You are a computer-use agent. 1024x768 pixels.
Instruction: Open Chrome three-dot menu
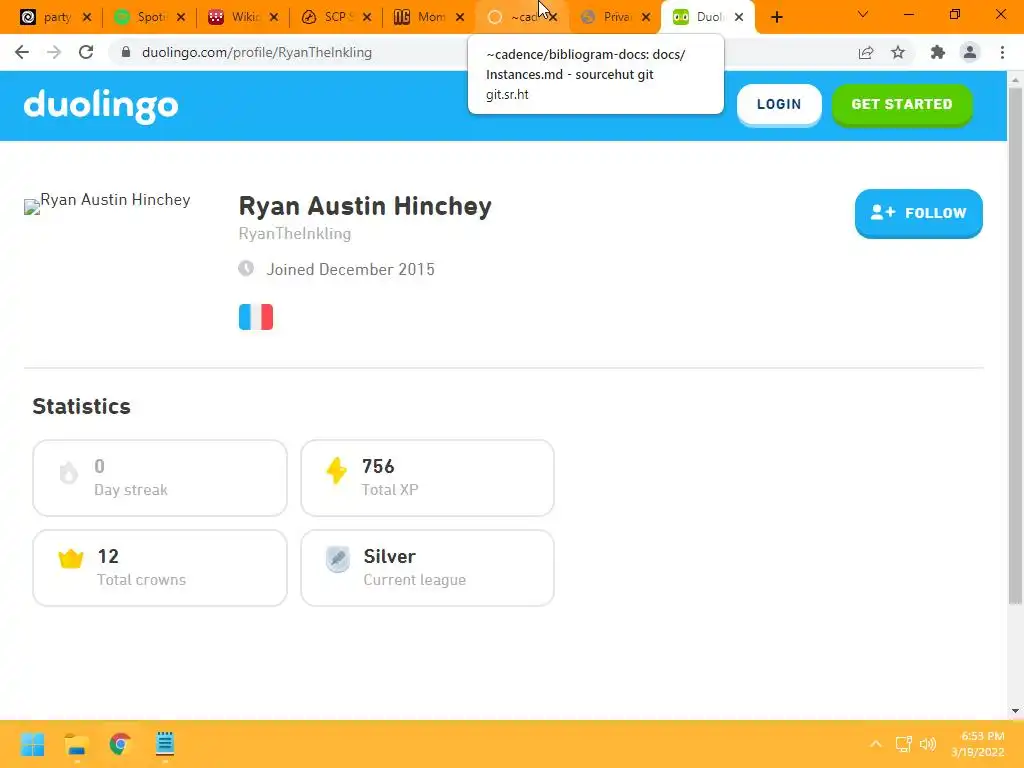click(1002, 52)
